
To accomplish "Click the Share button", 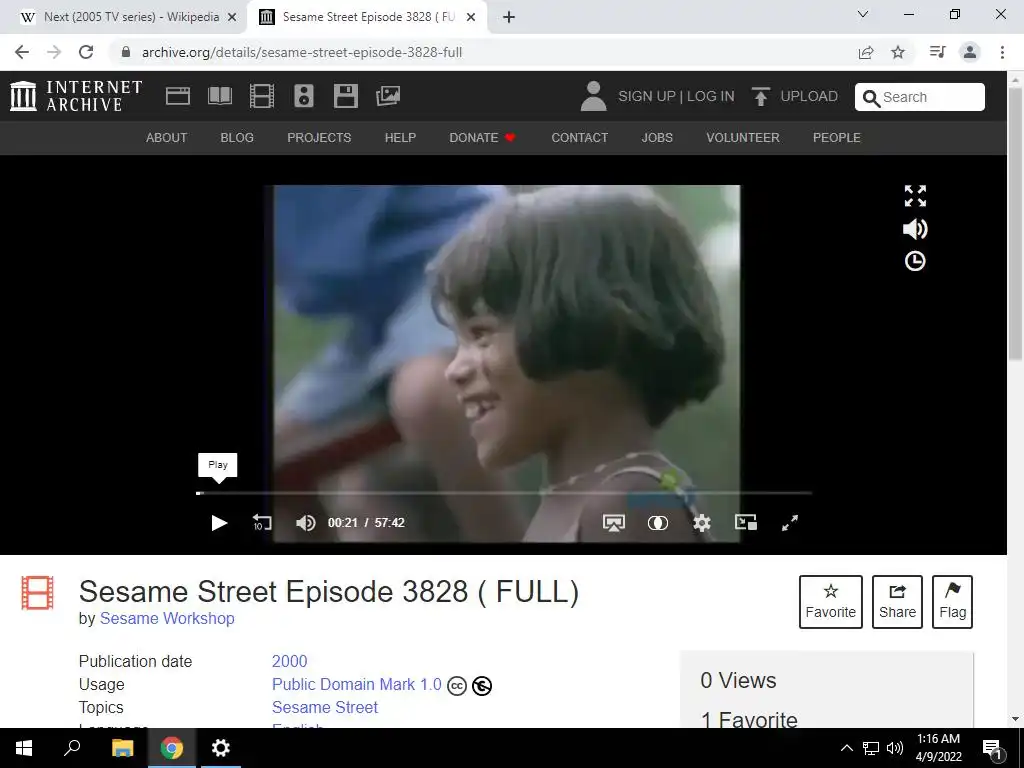I will [x=897, y=602].
